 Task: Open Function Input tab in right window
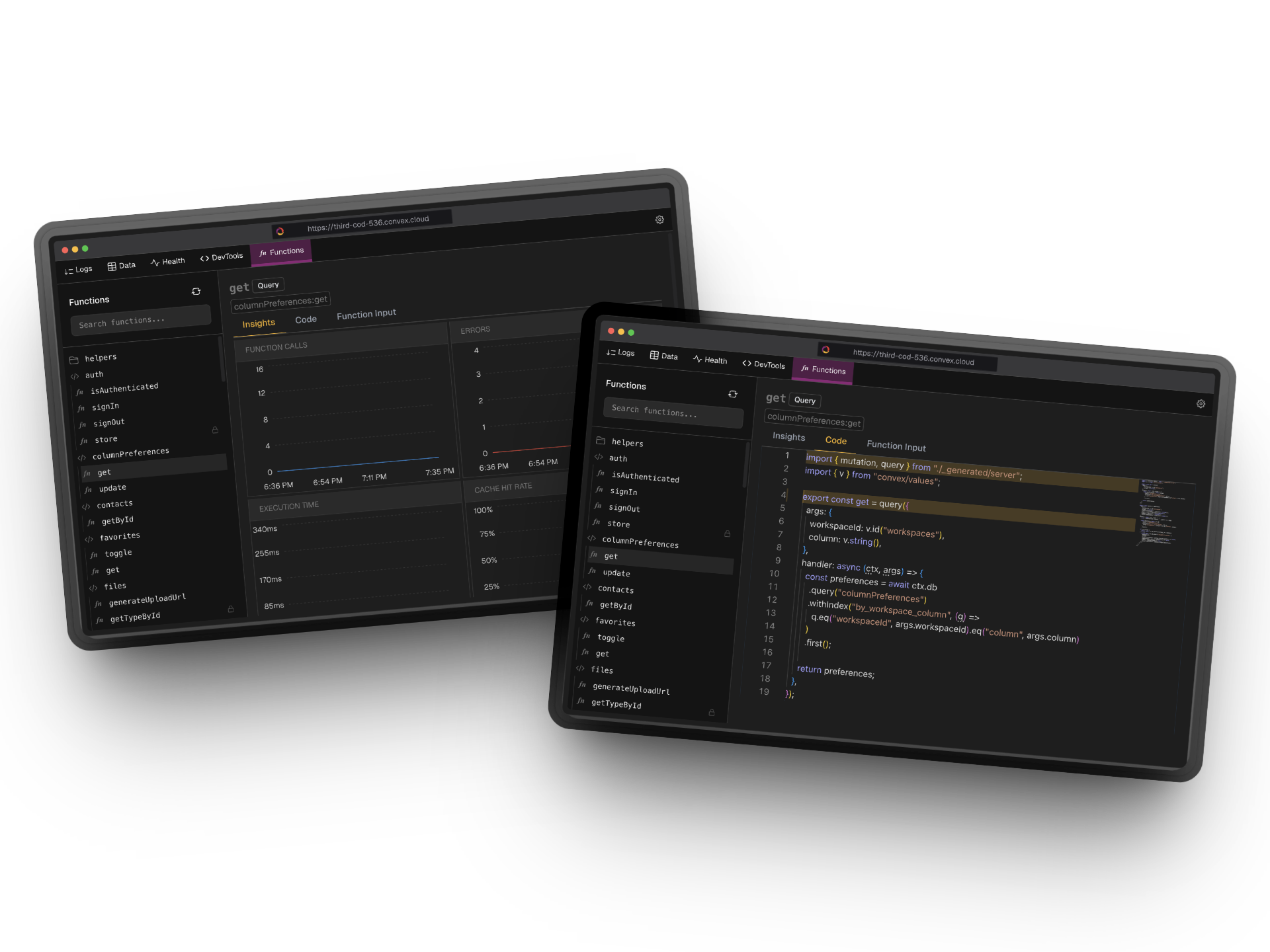[x=896, y=446]
